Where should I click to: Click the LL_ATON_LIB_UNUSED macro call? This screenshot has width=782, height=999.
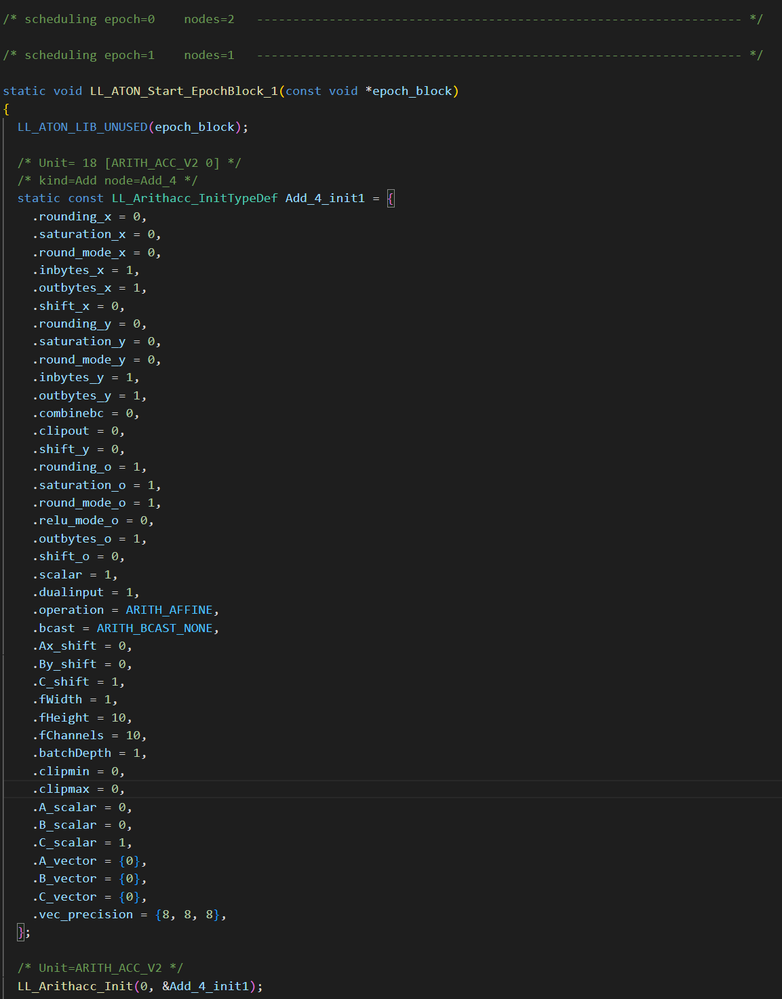[83, 127]
